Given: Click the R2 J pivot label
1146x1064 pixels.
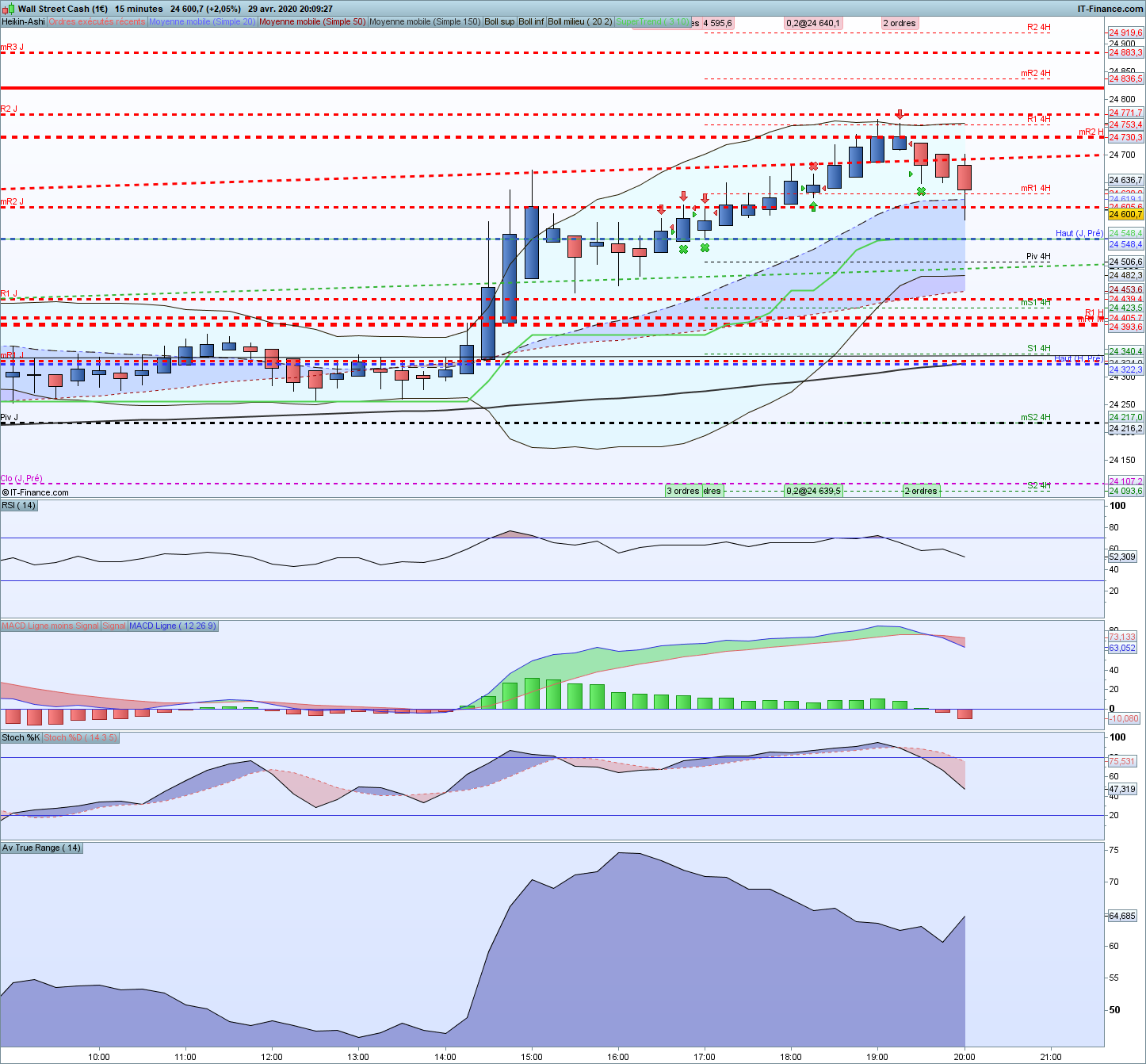Looking at the screenshot, I should click(x=10, y=109).
